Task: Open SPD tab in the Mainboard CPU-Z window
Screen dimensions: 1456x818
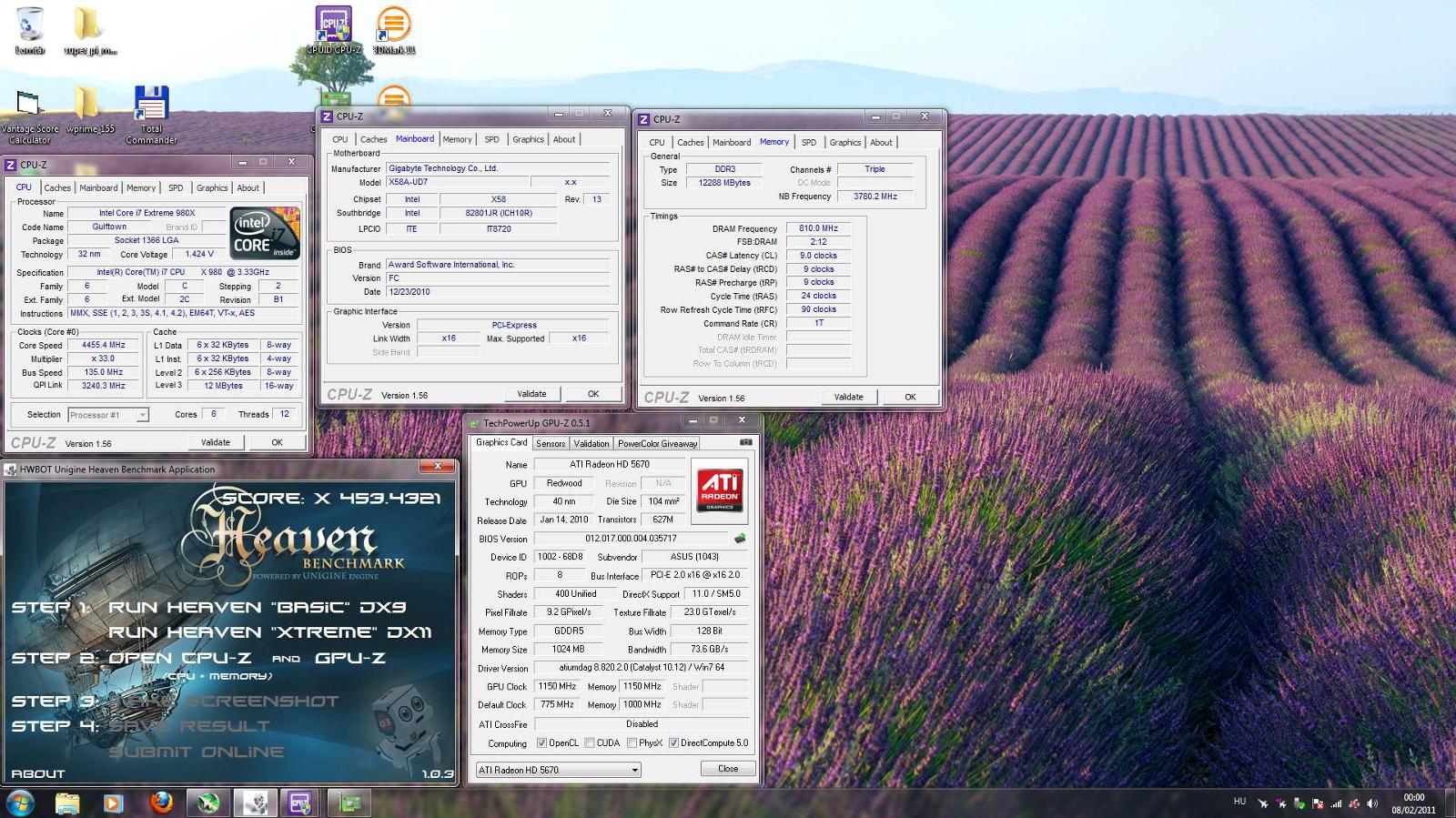Action: click(x=491, y=139)
